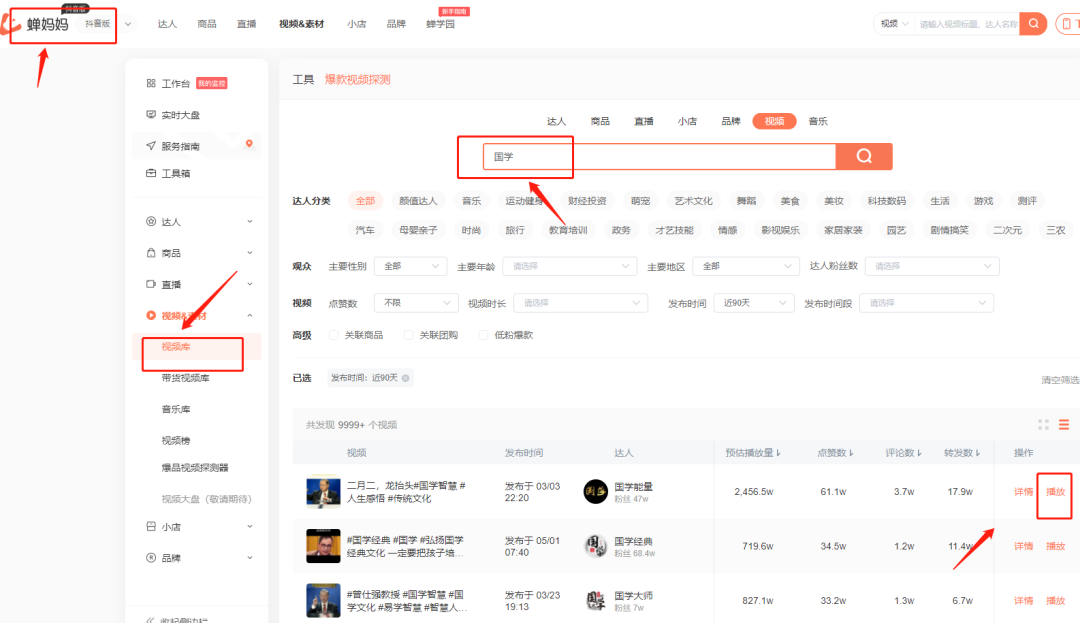Open 服务指南 in the sidebar
1080x623 pixels.
click(180, 146)
